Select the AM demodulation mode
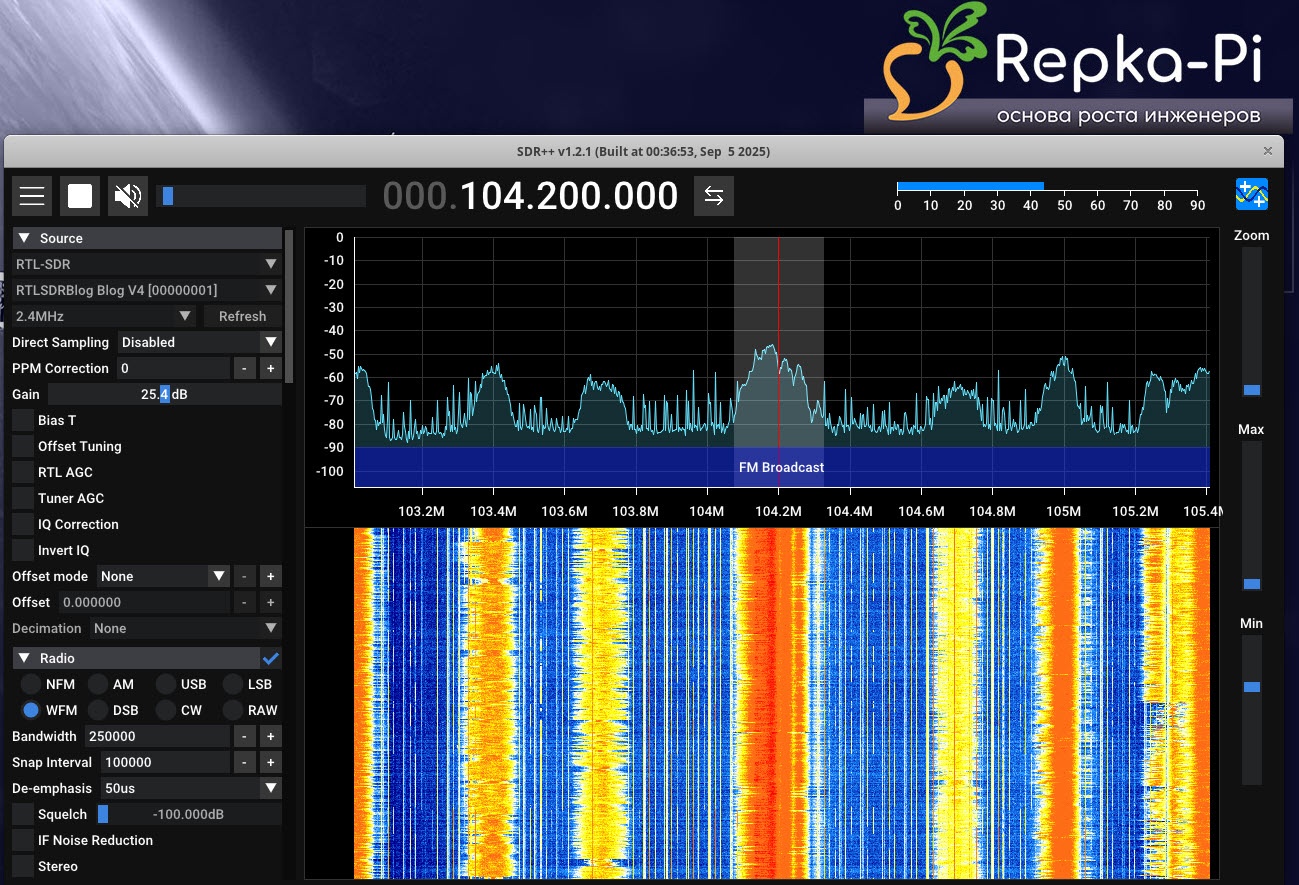Viewport: 1299px width, 885px height. [100, 684]
